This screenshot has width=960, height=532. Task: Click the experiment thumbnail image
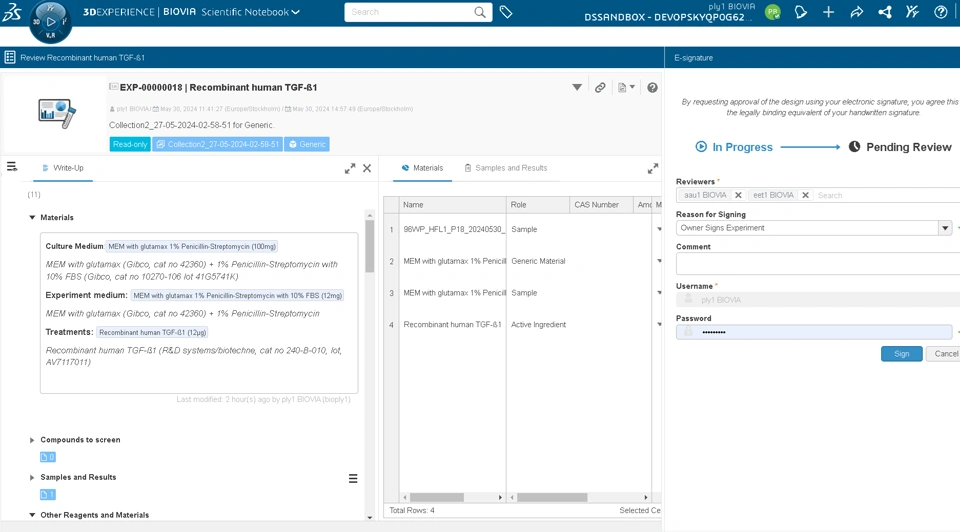[x=57, y=113]
